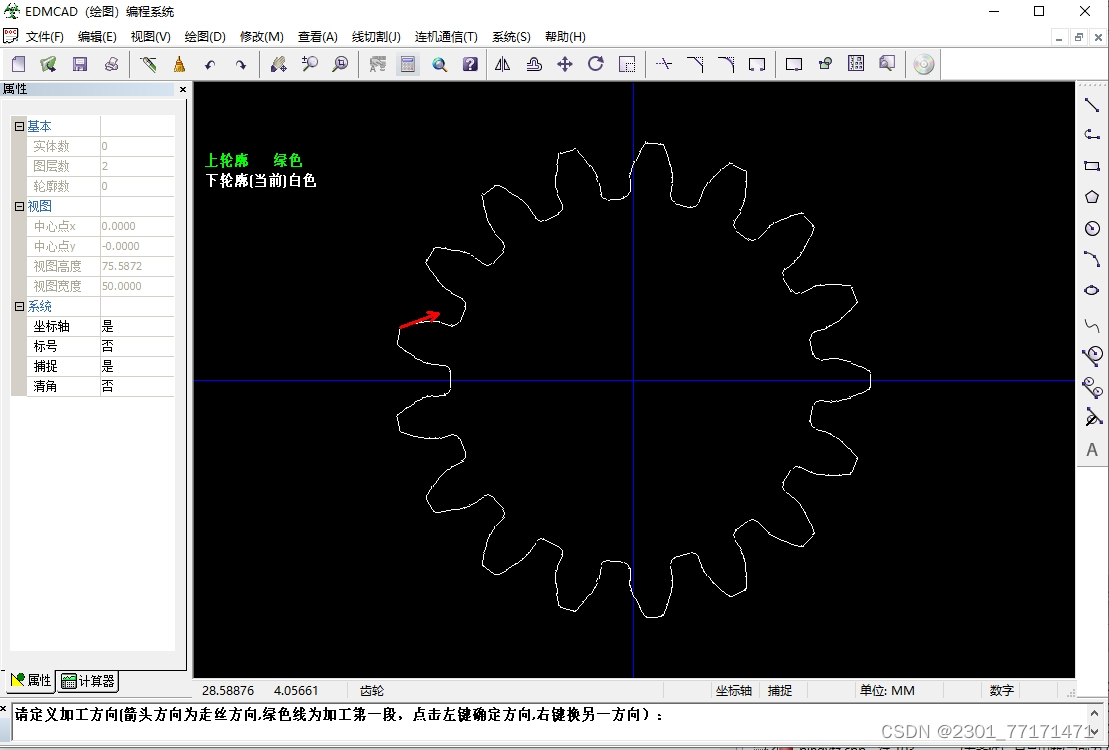Image resolution: width=1109 pixels, height=750 pixels.
Task: Open the 查看(A) menu
Action: [318, 37]
